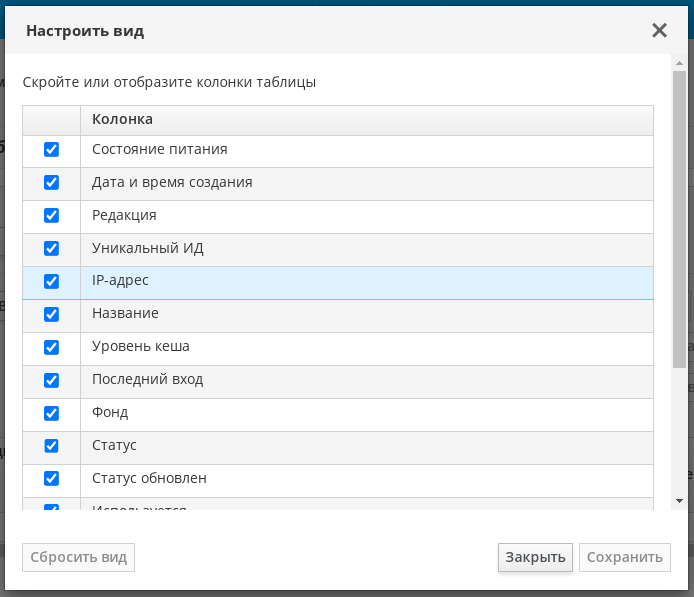Click the vertical scrollbar thumb
This screenshot has height=597, width=694.
point(679,220)
